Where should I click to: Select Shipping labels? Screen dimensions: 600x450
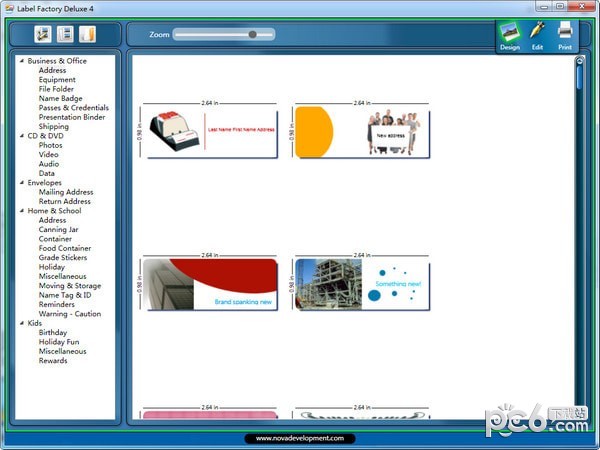click(54, 127)
